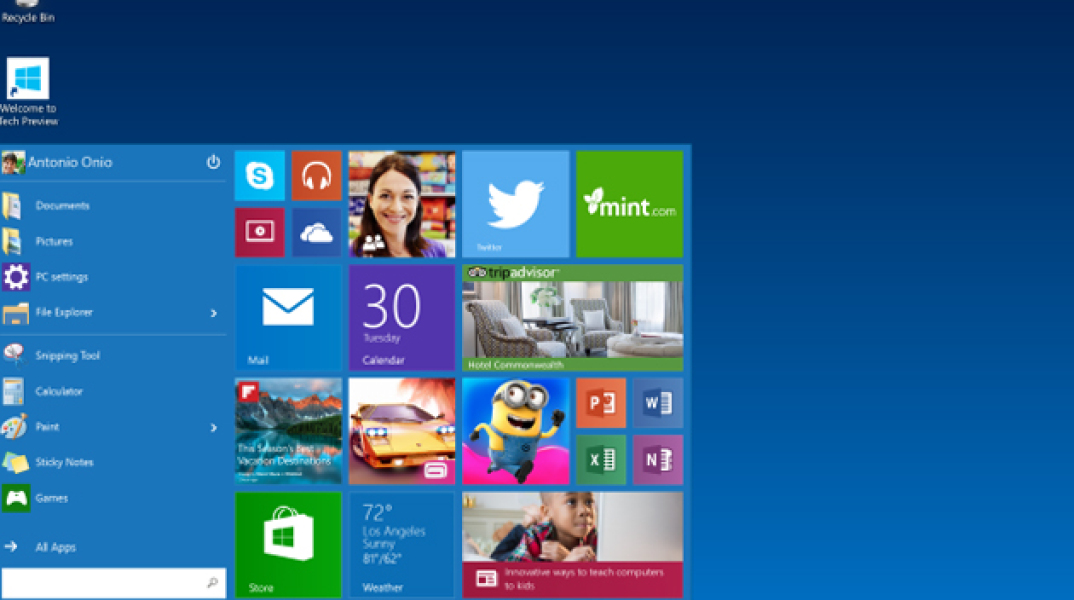
Task: Select PC settings in the Start menu
Action: coord(61,277)
